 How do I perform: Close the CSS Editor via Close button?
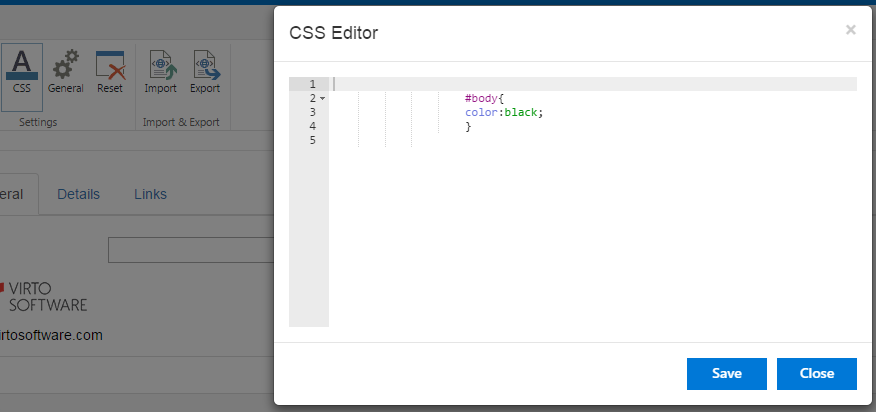click(x=817, y=373)
